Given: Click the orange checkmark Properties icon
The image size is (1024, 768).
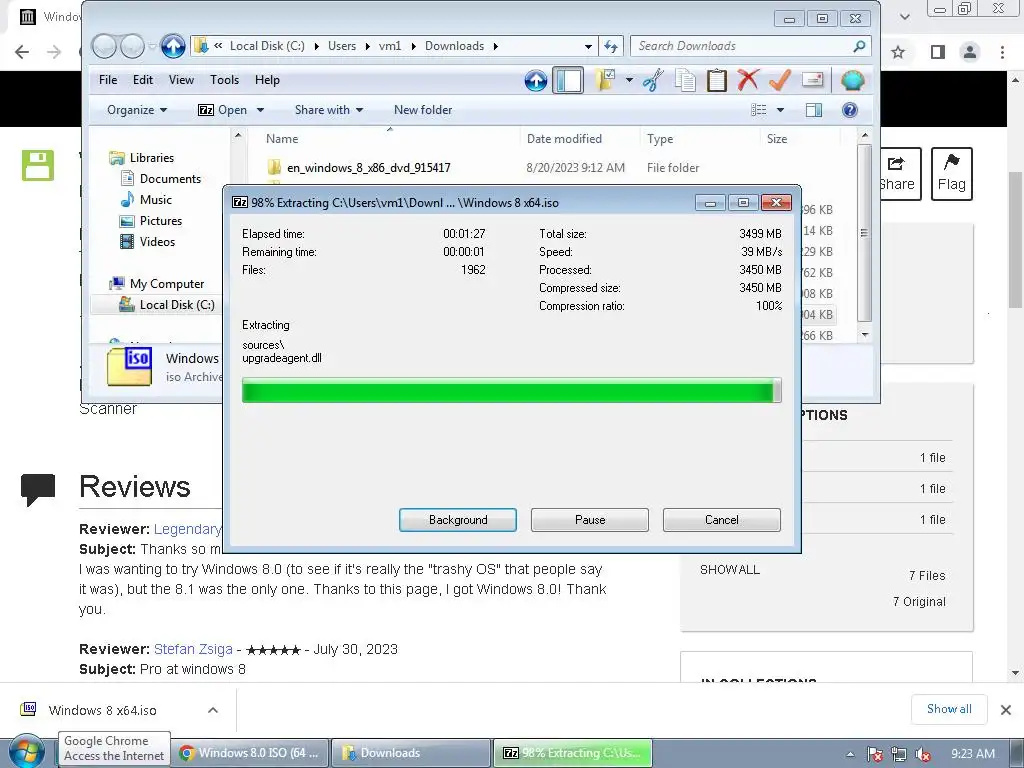Looking at the screenshot, I should (780, 80).
